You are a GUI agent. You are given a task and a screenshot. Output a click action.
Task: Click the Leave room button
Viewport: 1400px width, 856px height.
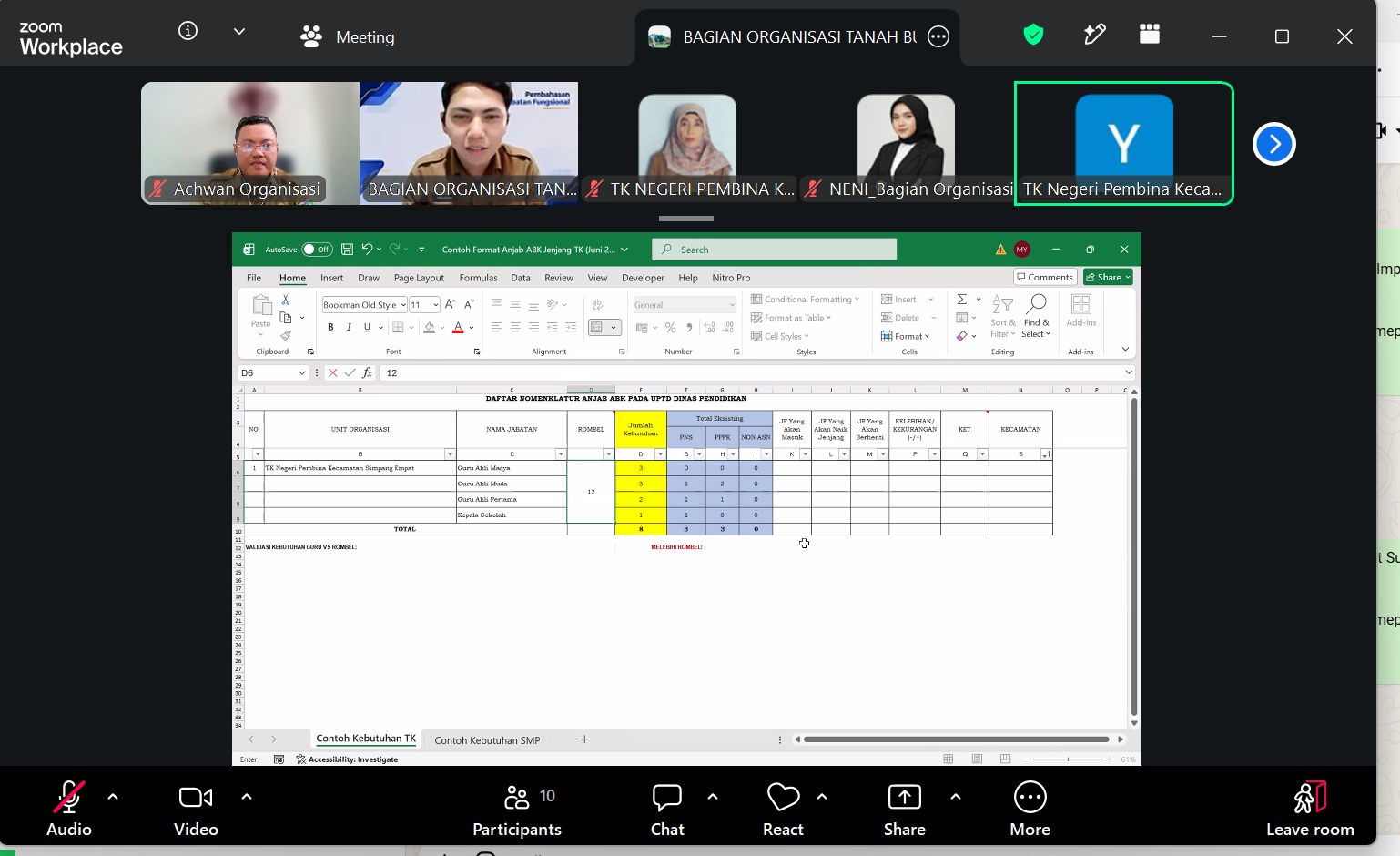click(x=1310, y=809)
